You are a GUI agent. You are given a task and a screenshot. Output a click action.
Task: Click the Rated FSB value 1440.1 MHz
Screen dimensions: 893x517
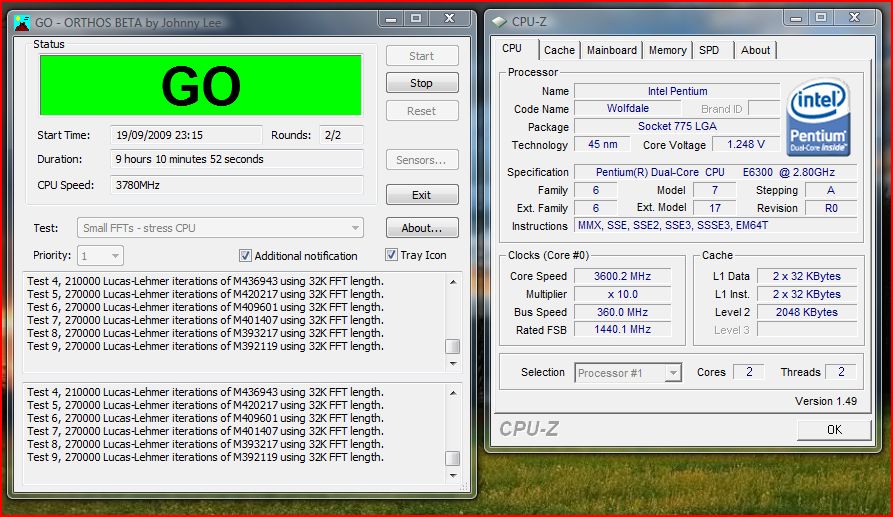(622, 329)
